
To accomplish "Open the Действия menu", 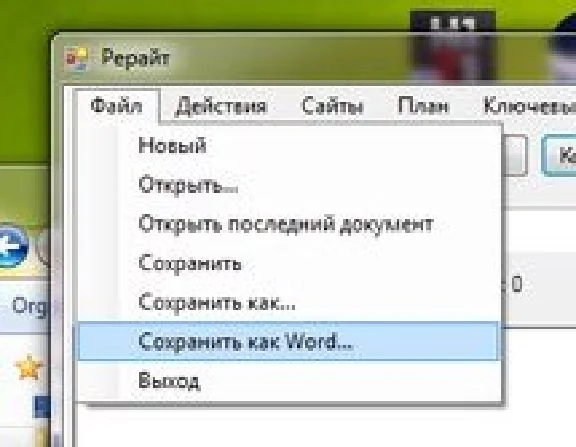I will click(x=222, y=106).
